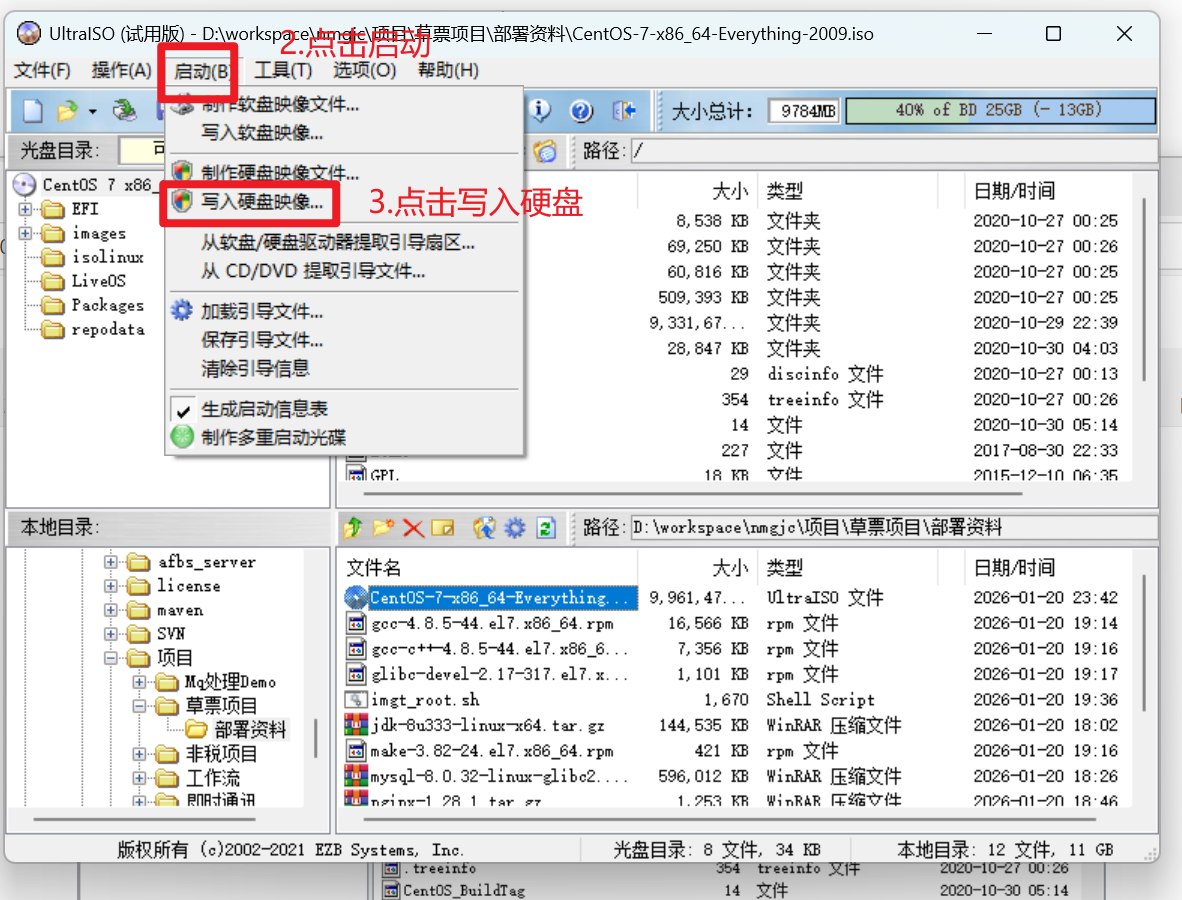
Task: Toggle the 生成启动信息表 checked option
Action: click(x=344, y=409)
